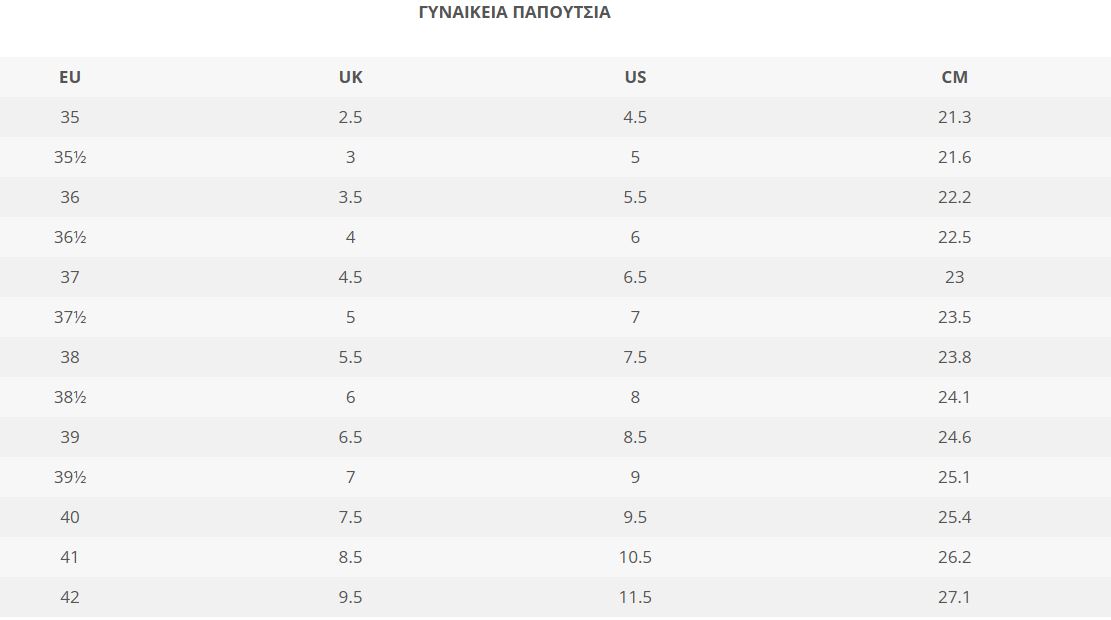Click the EU column header
Viewport: 1111px width, 620px height.
click(70, 77)
